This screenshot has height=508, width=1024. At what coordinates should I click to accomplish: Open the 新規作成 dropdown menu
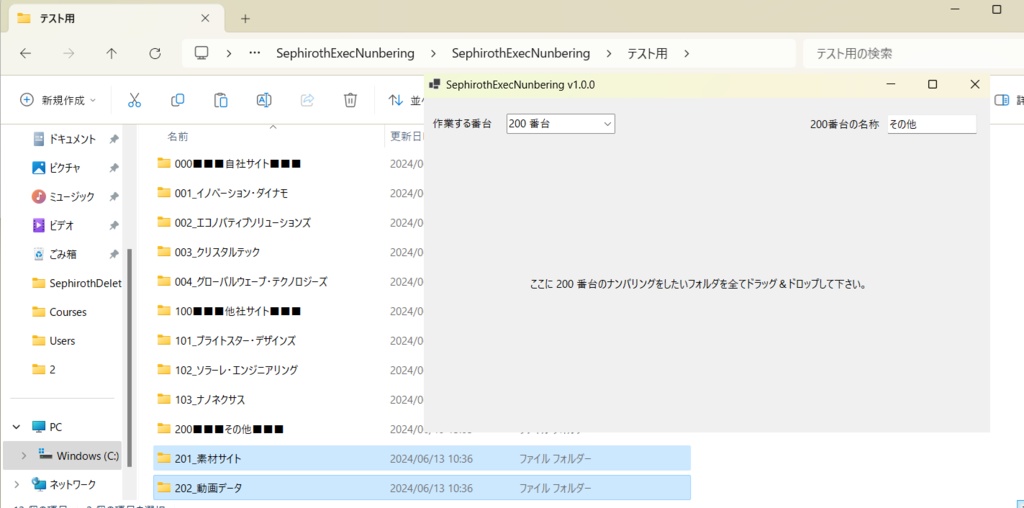[x=58, y=100]
